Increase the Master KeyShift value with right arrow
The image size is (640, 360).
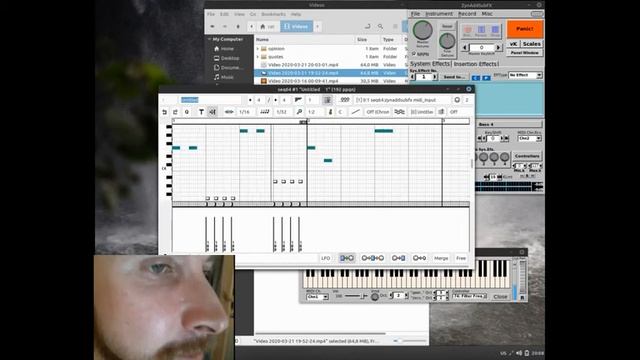498,48
